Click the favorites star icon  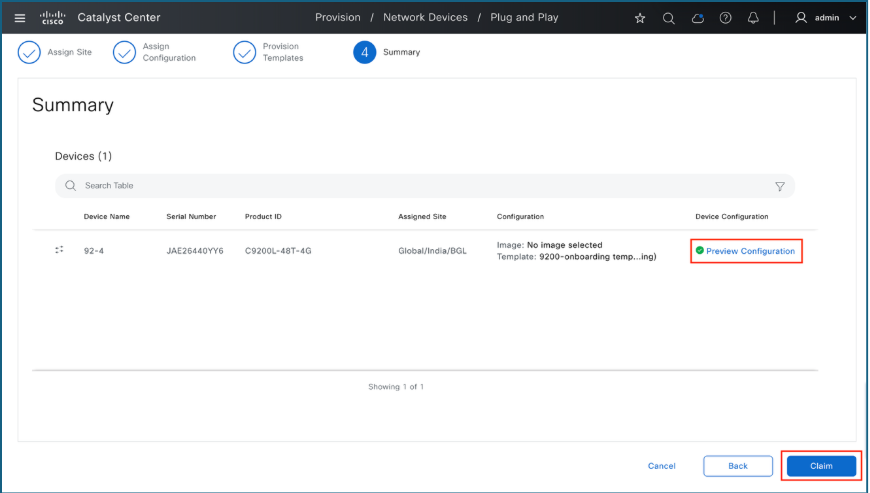pyautogui.click(x=640, y=18)
